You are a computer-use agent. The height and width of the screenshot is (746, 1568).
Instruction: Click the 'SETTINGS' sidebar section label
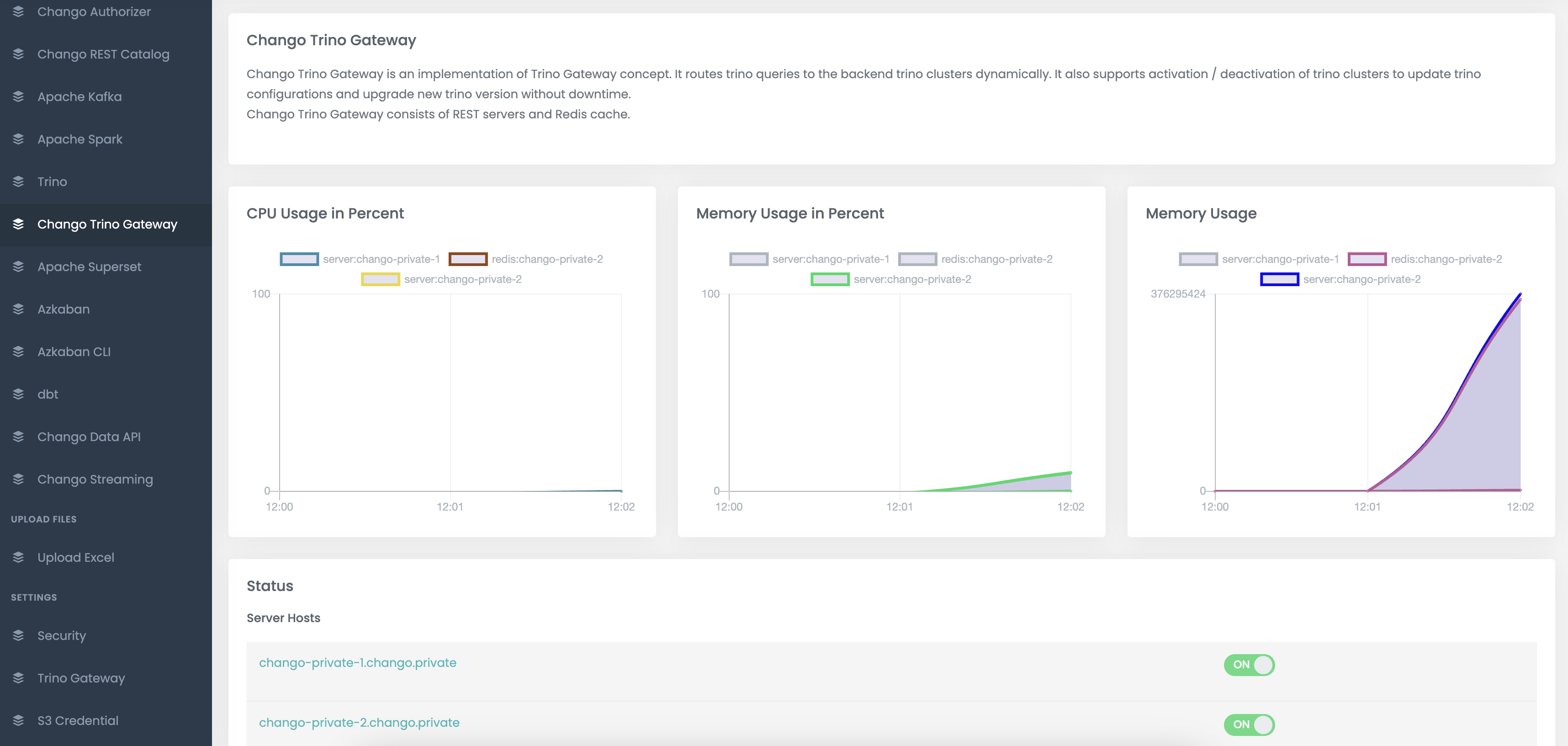[x=34, y=597]
